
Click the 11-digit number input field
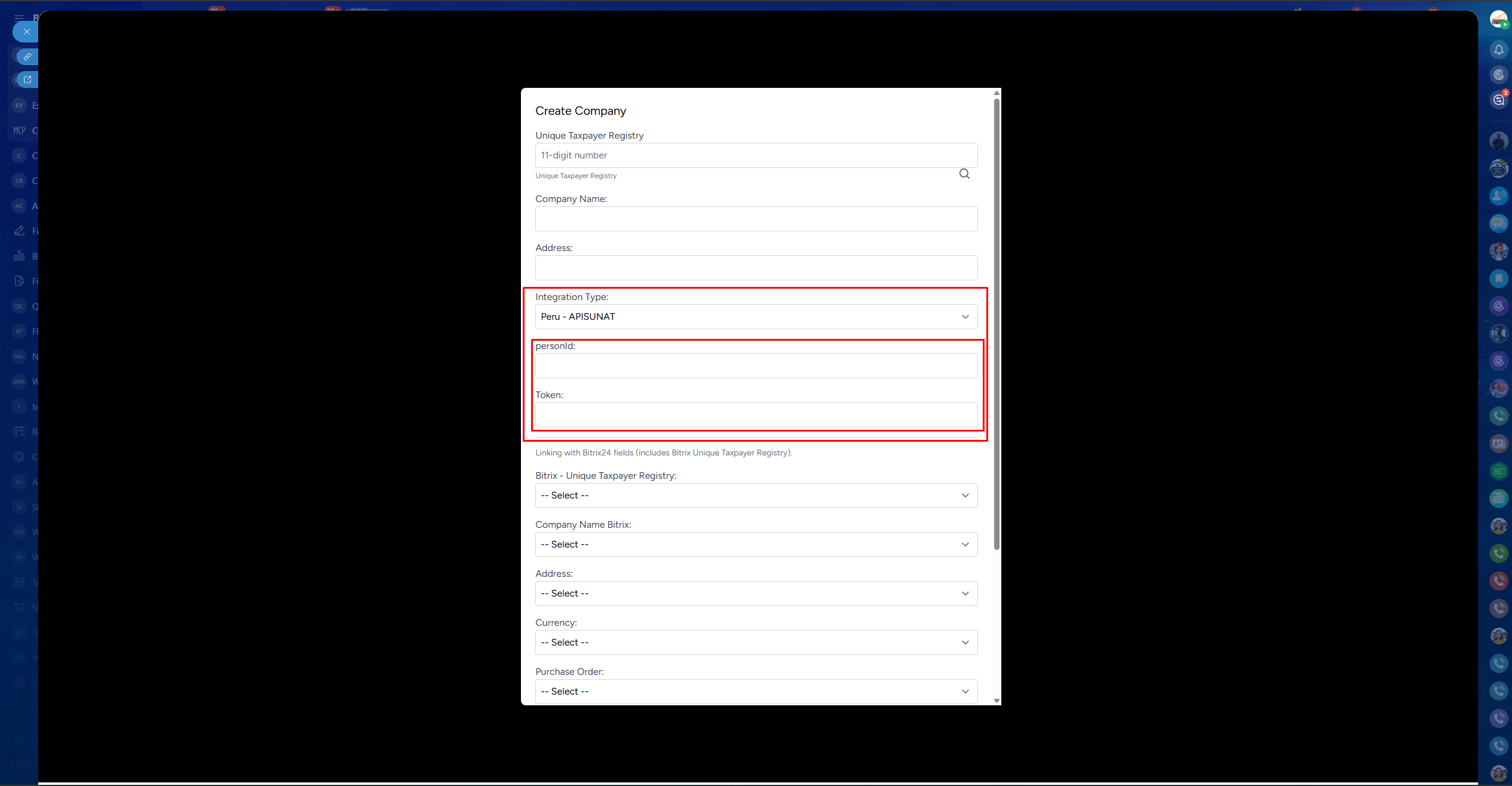(x=756, y=155)
